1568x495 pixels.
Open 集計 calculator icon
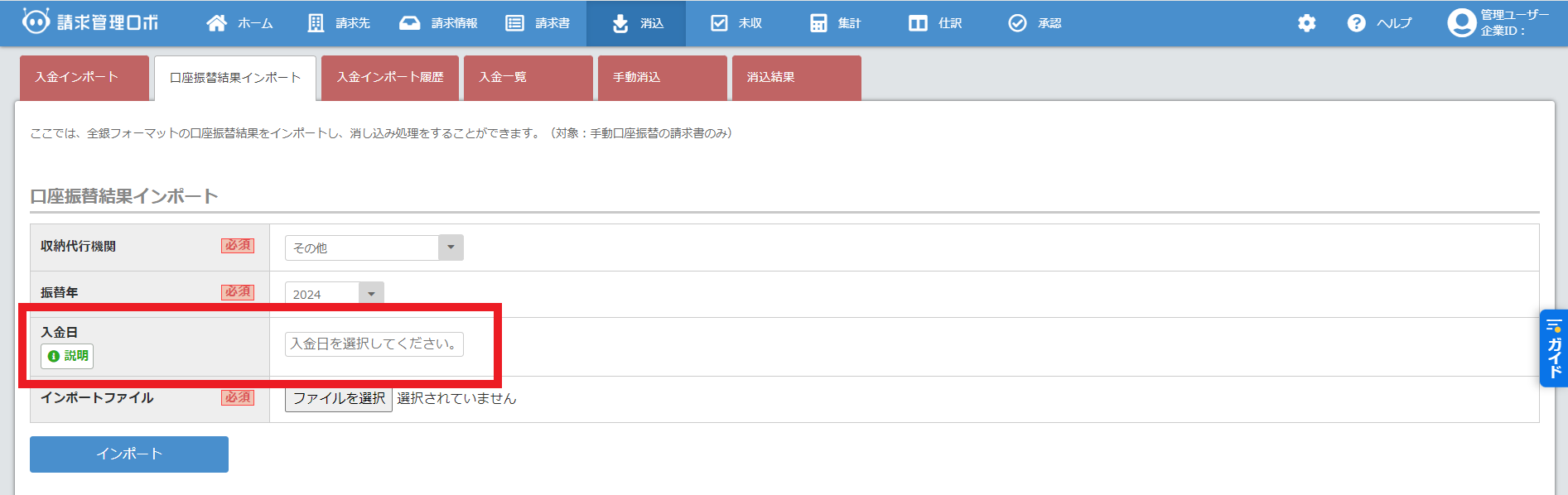[x=818, y=23]
